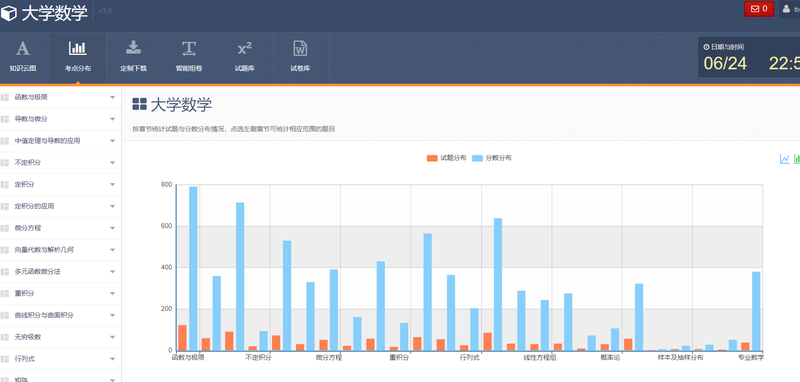Open the 知识云图 knowledge cloud page
Image resolution: width=800 pixels, height=382 pixels.
(23, 58)
